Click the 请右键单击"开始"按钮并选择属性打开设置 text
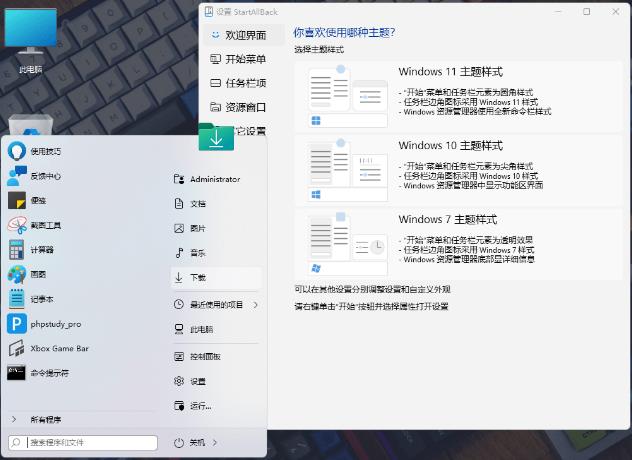The height and width of the screenshot is (460, 632). [x=371, y=306]
